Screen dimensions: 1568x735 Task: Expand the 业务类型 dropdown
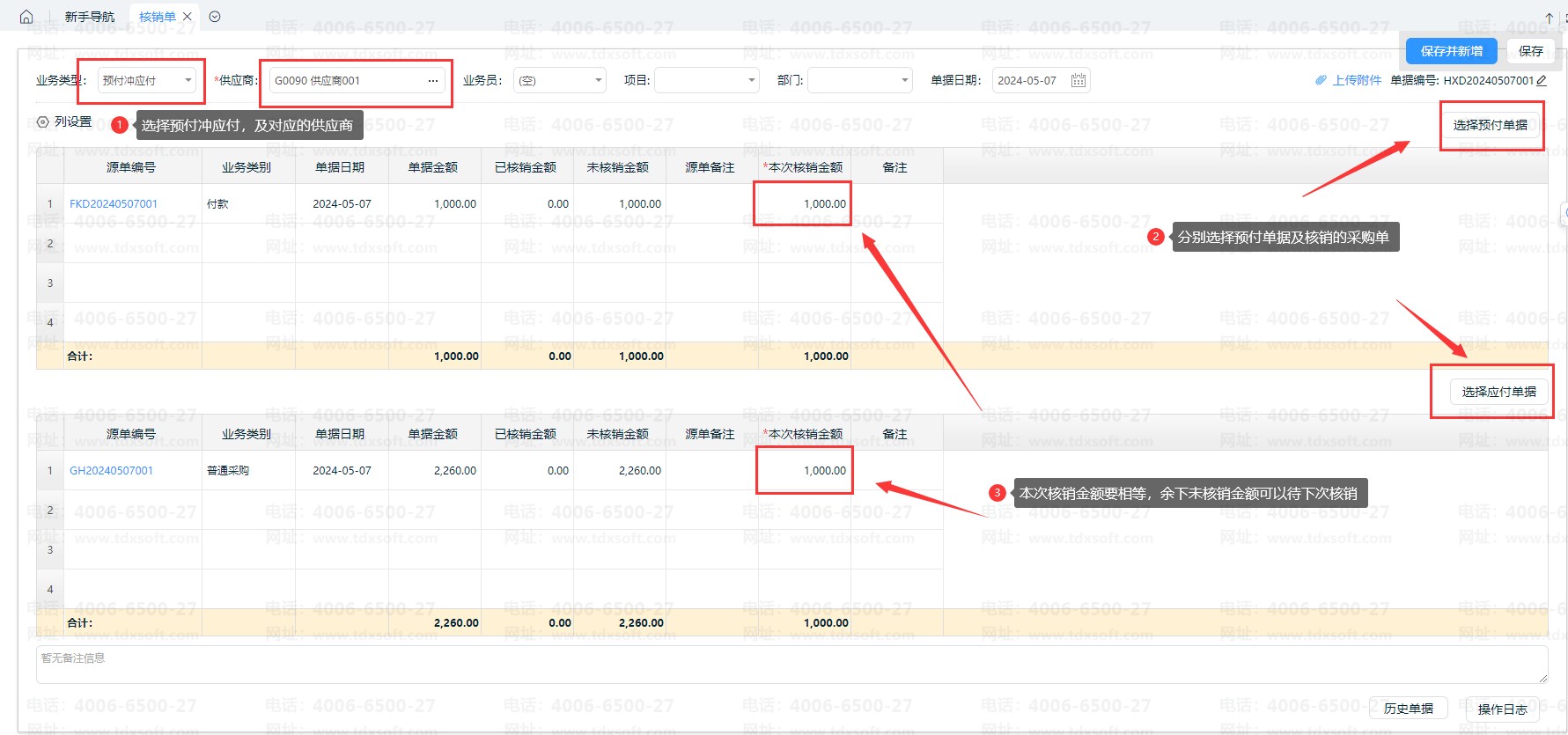pos(188,81)
